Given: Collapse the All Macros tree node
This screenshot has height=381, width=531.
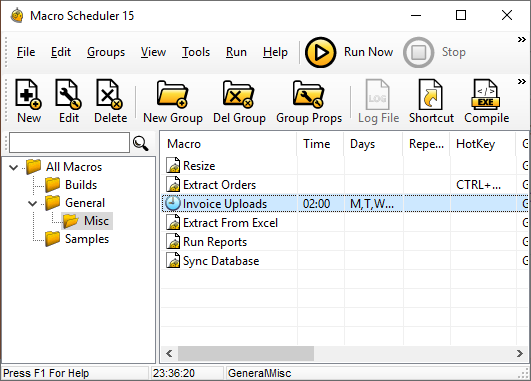Looking at the screenshot, I should 14,167.
